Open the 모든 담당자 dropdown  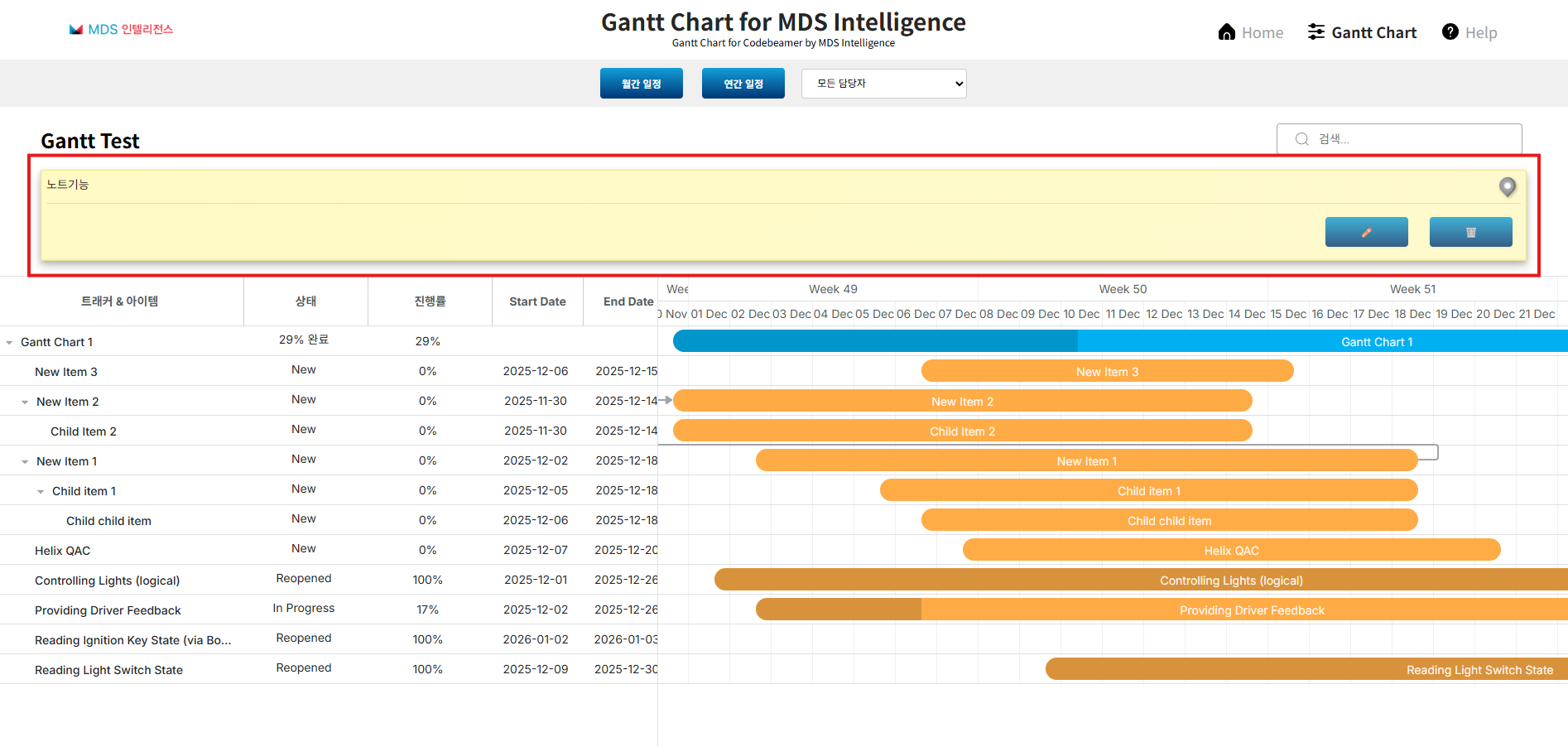883,83
